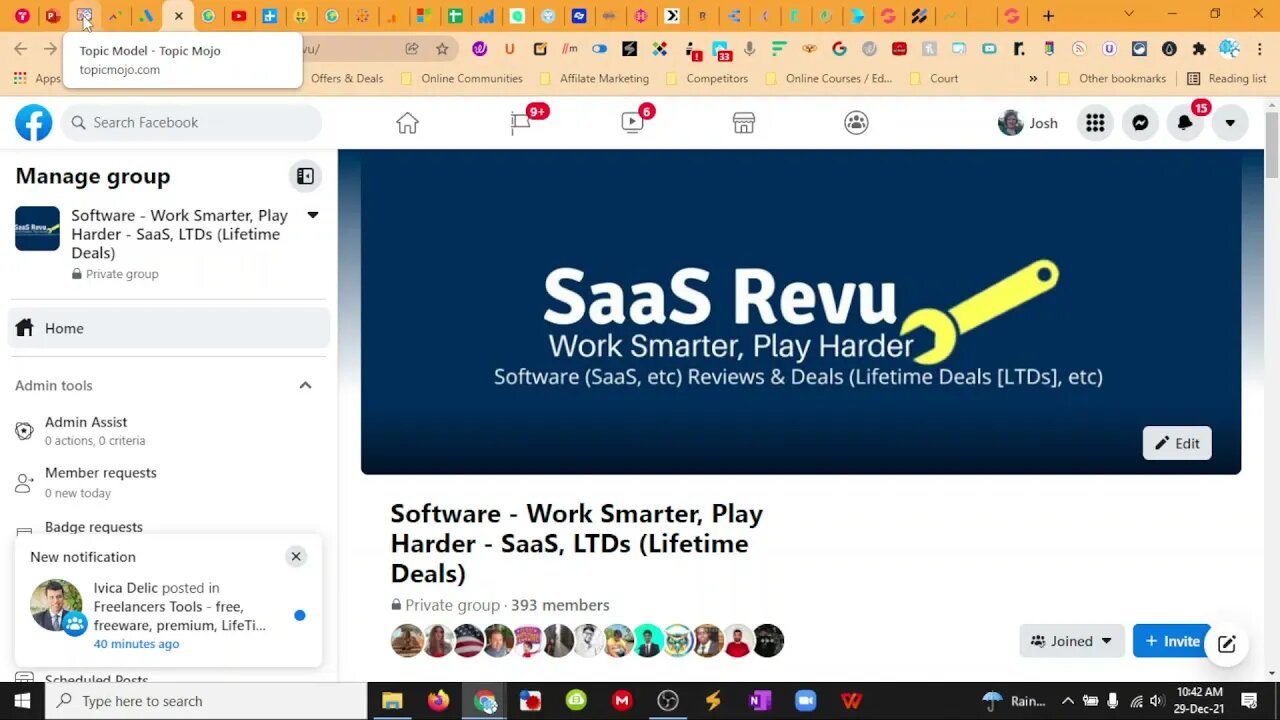Bookmark this page with the star
This screenshot has height=720, width=1280.
coord(442,48)
